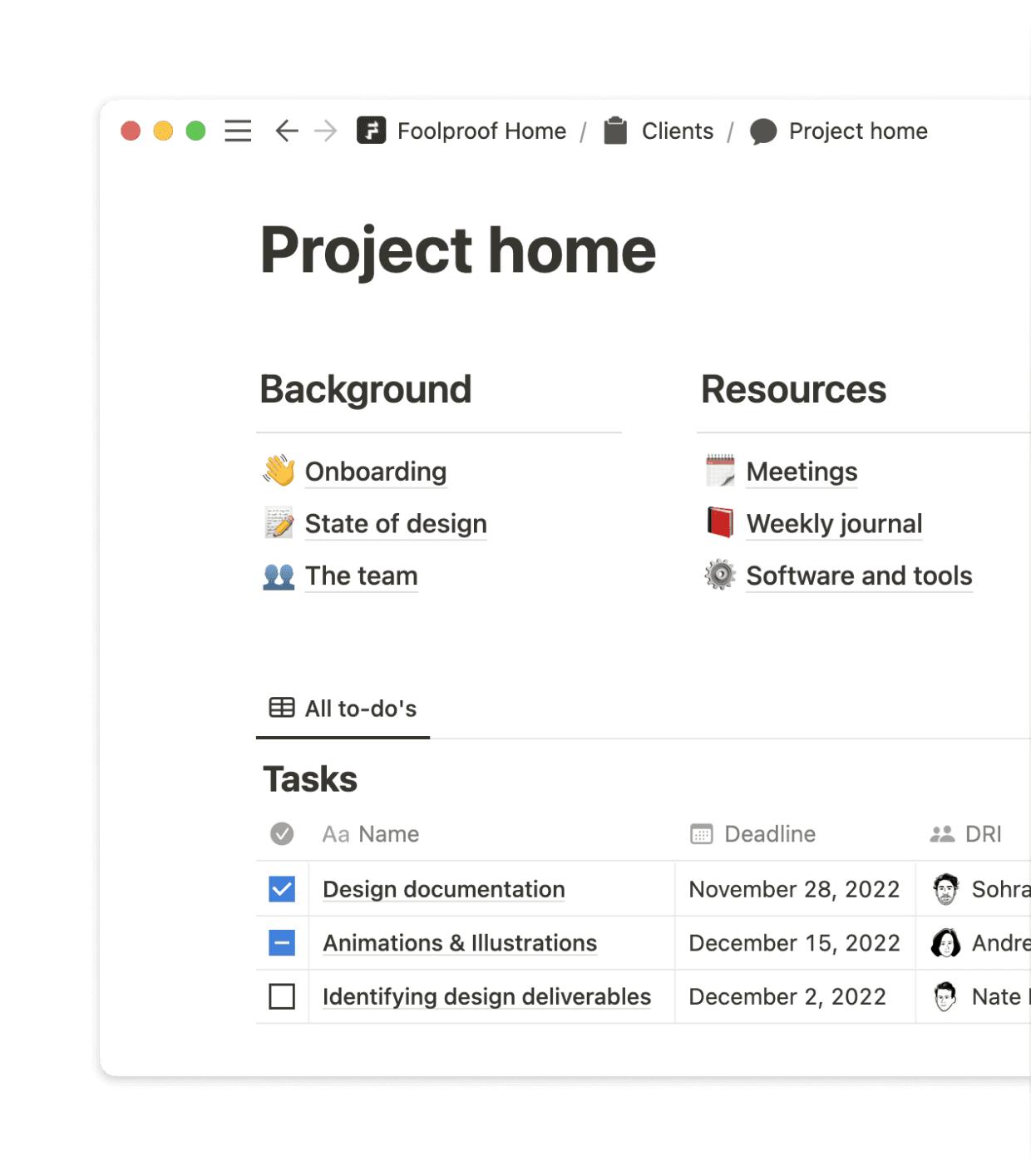Viewport: 1031px width, 1176px height.
Task: Click the clipboard icon beside Clients
Action: (615, 131)
